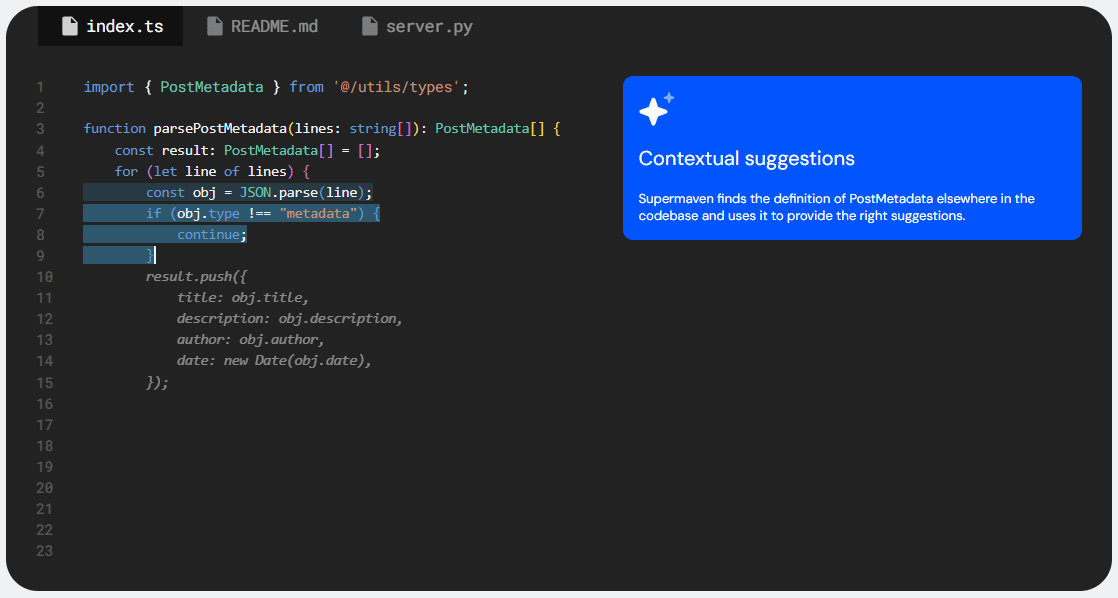Open the README.md tab
The image size is (1118, 598).
[262, 26]
